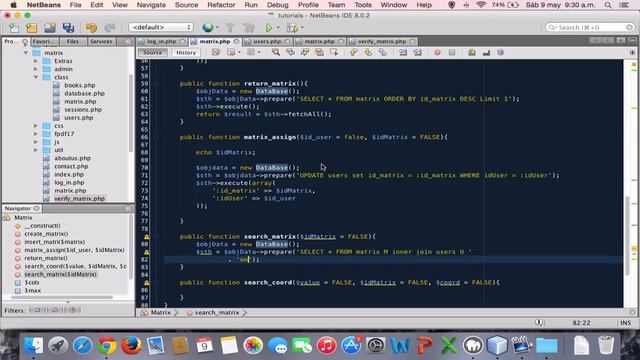
Task: Click the Open Project toolbar icon
Action: coord(50,27)
